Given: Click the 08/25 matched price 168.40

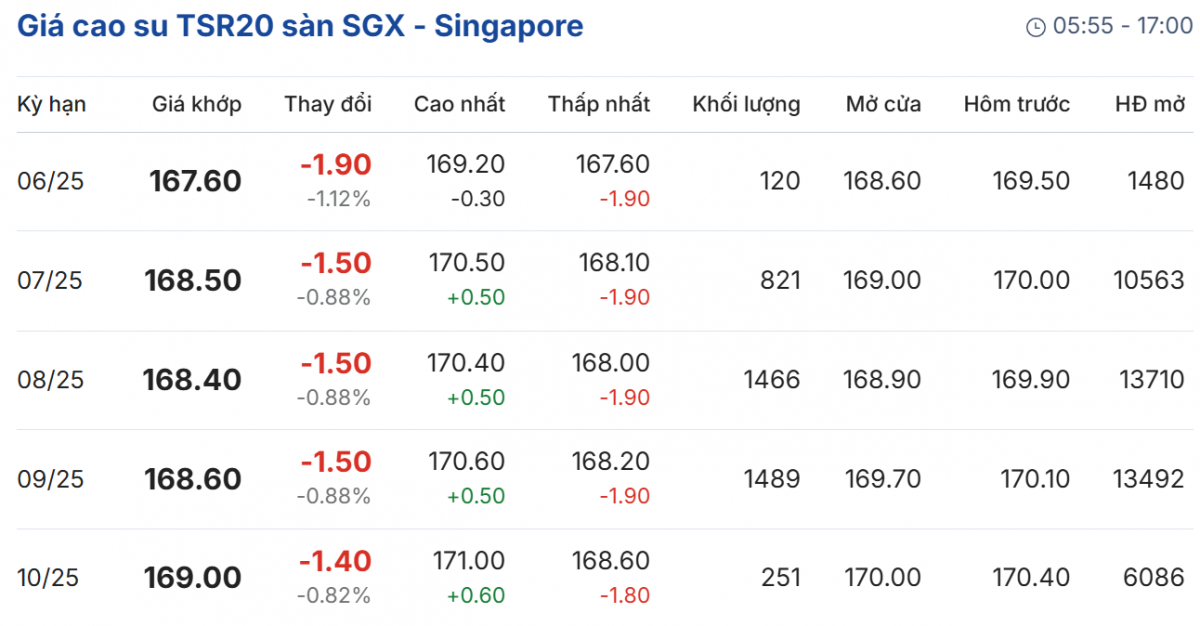Looking at the screenshot, I should (192, 380).
